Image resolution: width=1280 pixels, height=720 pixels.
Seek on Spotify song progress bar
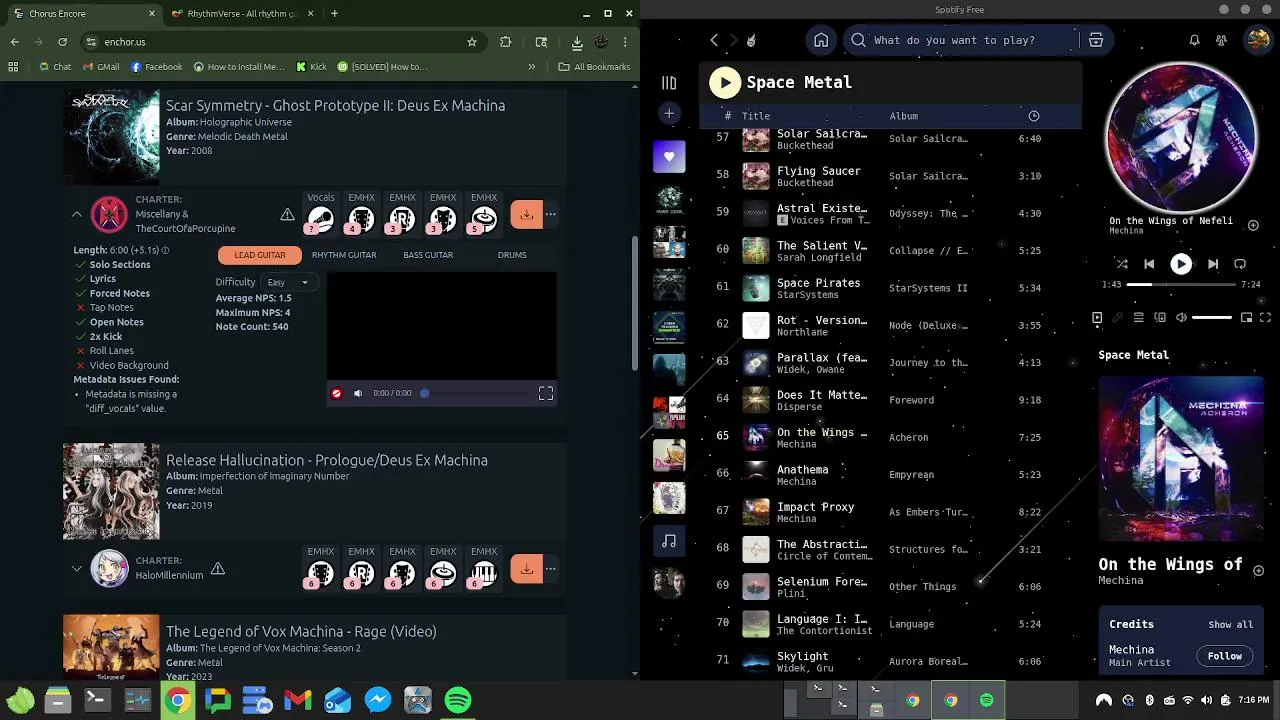(1181, 285)
